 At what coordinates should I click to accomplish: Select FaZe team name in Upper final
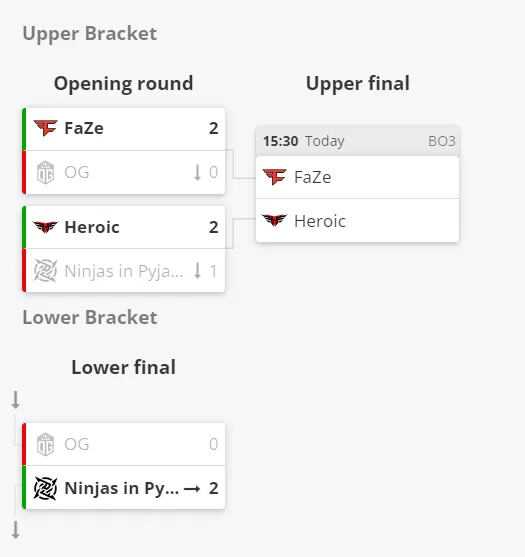313,177
